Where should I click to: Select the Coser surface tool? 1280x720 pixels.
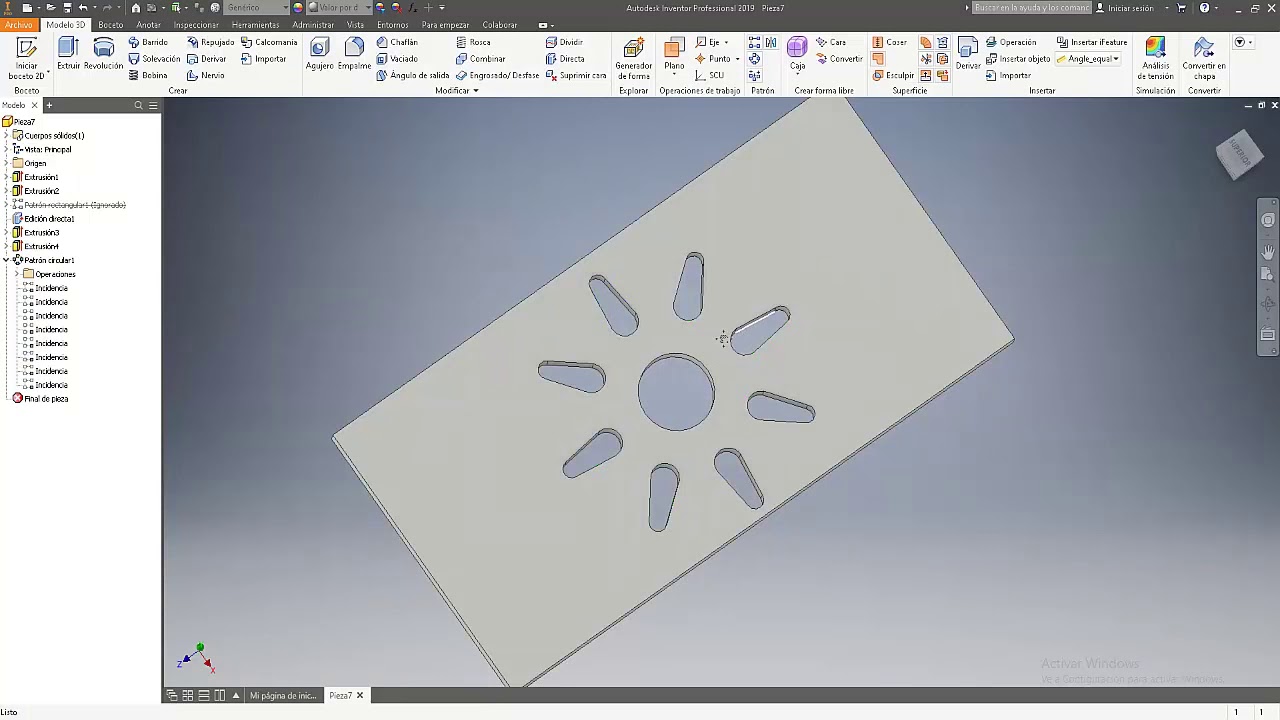(x=889, y=42)
